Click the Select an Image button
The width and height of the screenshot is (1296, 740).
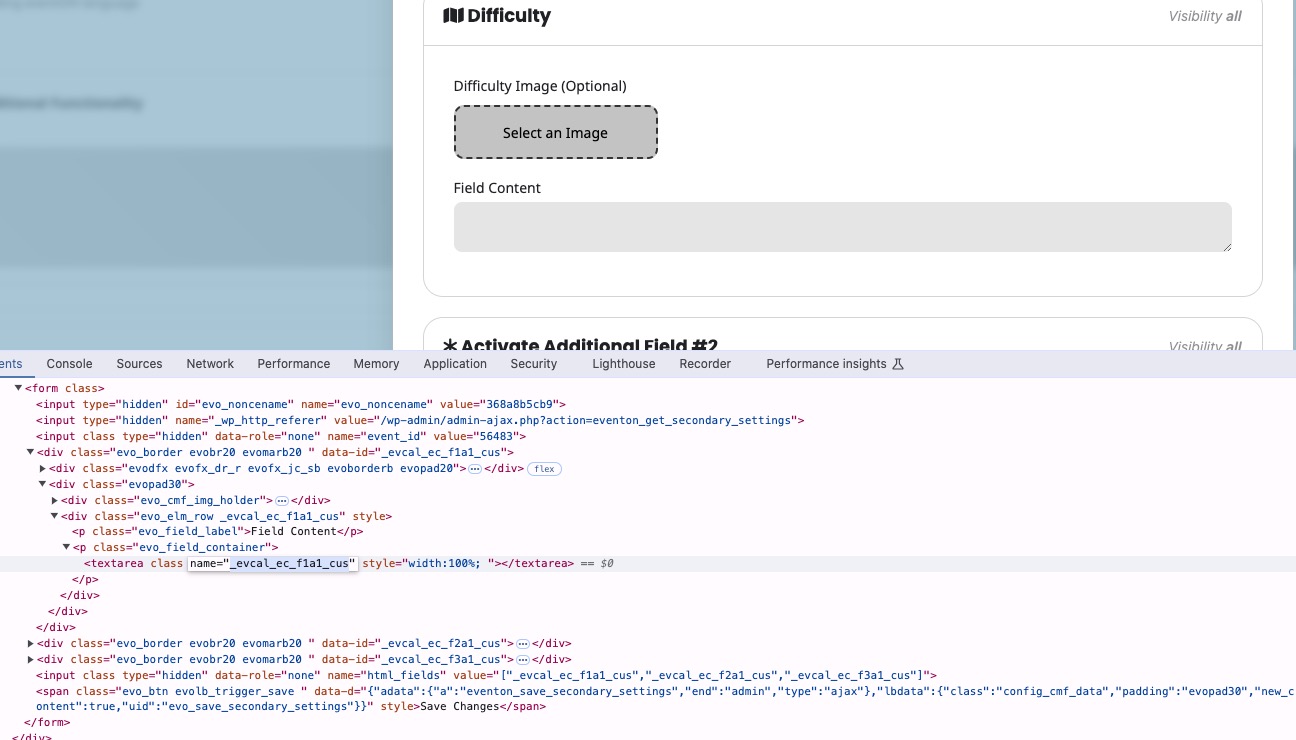pyautogui.click(x=556, y=132)
